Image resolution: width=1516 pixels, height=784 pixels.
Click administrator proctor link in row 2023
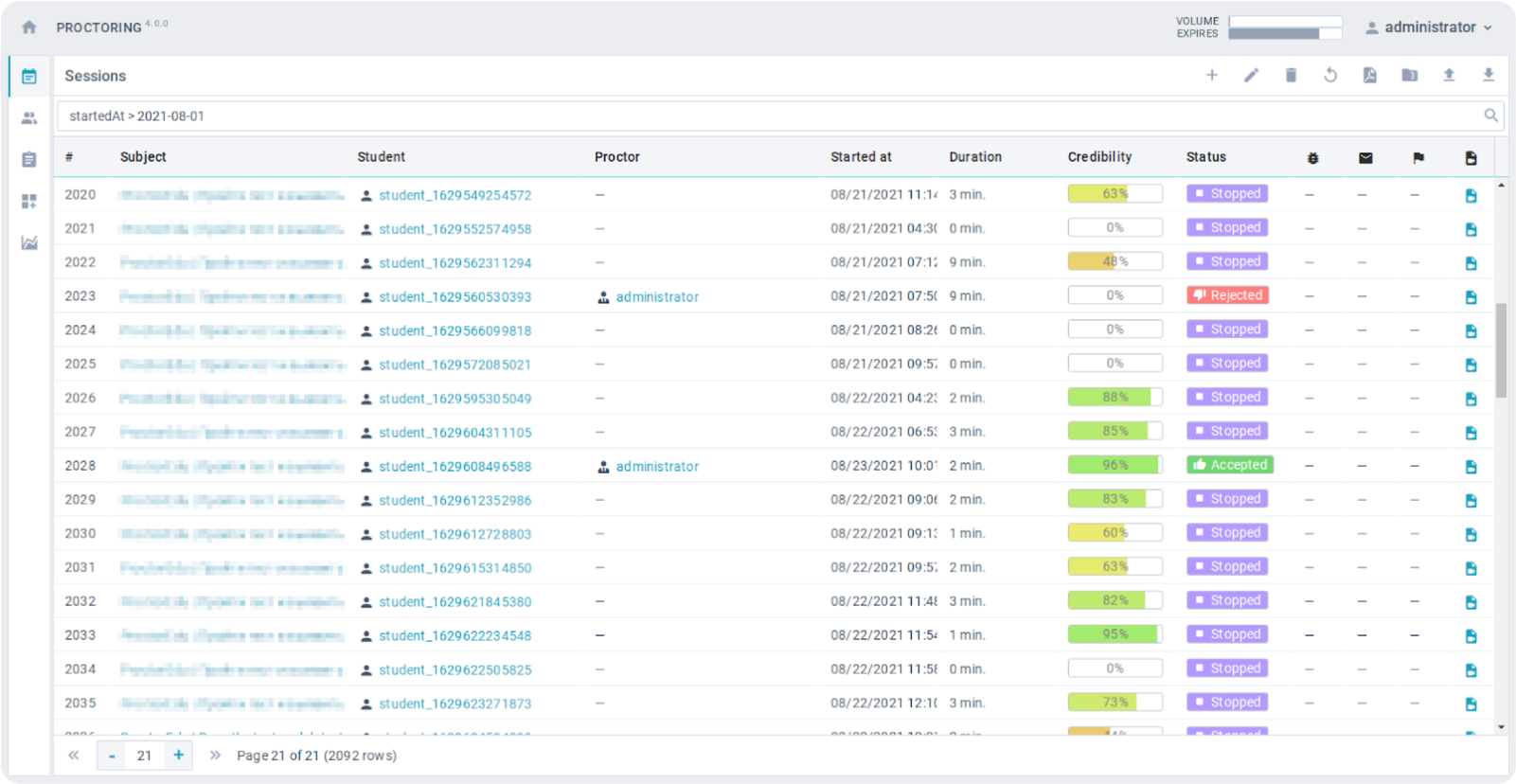[x=657, y=297]
